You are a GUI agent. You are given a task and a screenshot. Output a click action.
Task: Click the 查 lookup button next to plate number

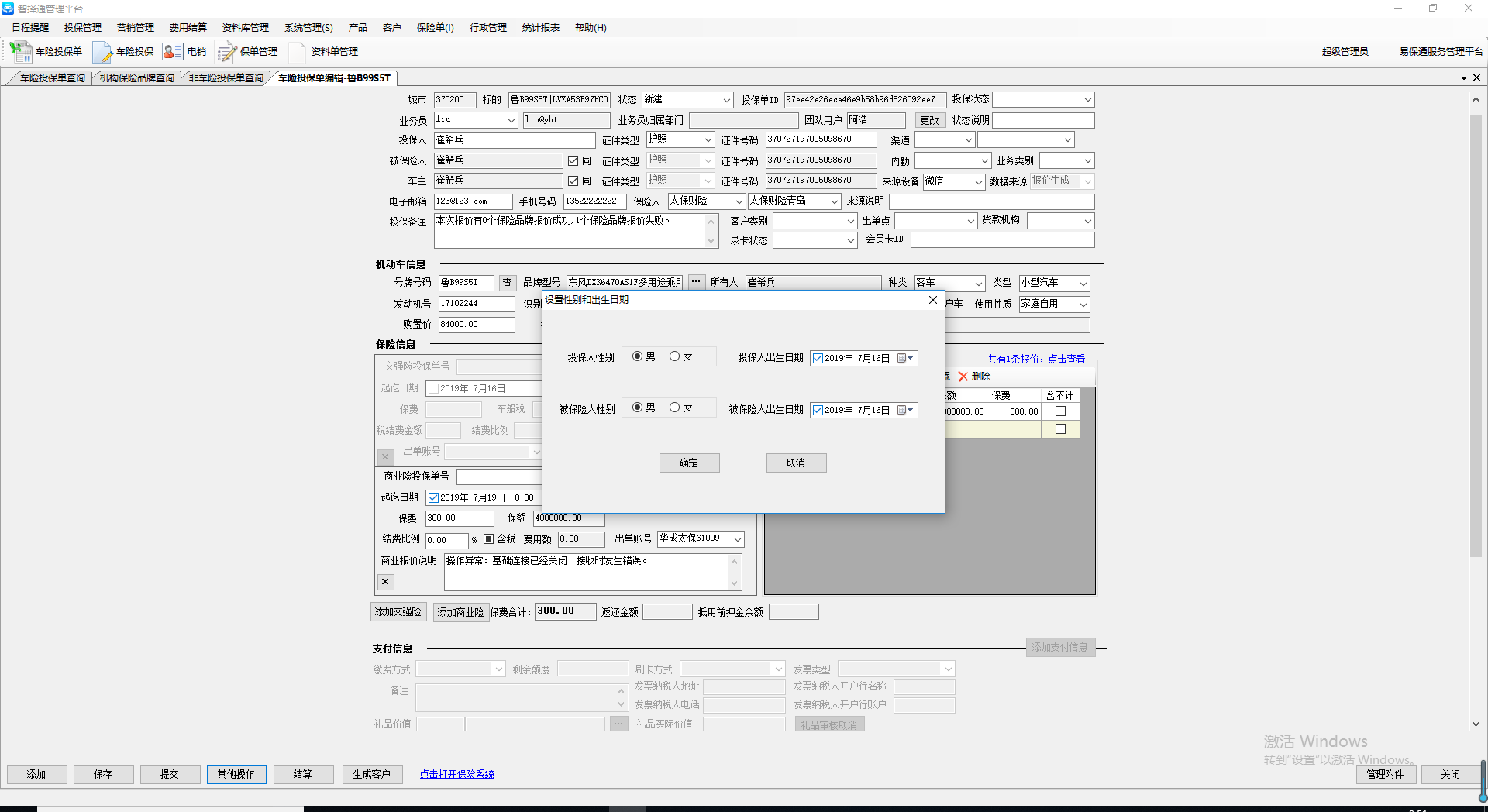click(507, 283)
